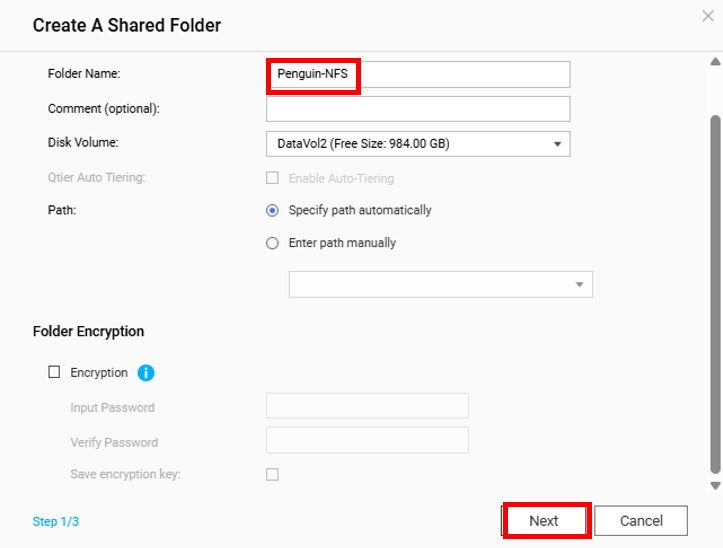
Task: Expand the manual path dropdown
Action: tap(440, 285)
